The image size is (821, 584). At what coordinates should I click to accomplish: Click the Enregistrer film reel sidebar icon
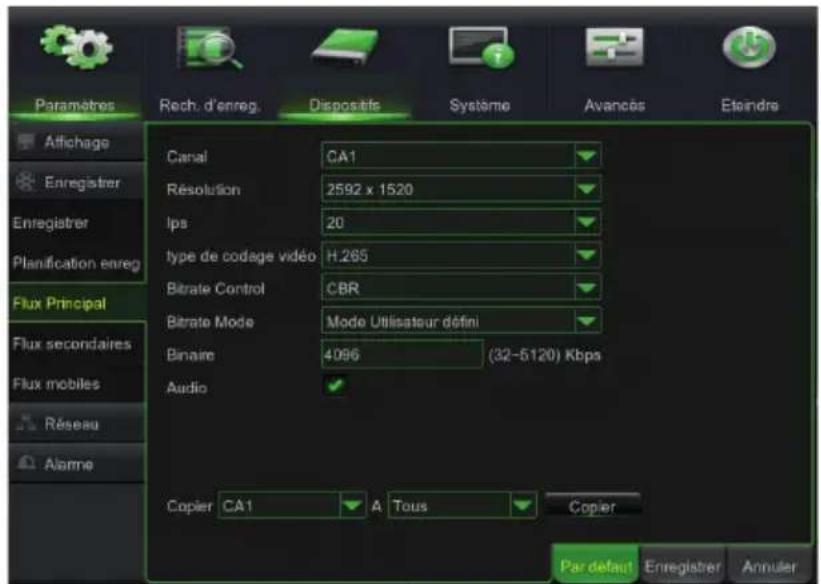click(x=26, y=182)
